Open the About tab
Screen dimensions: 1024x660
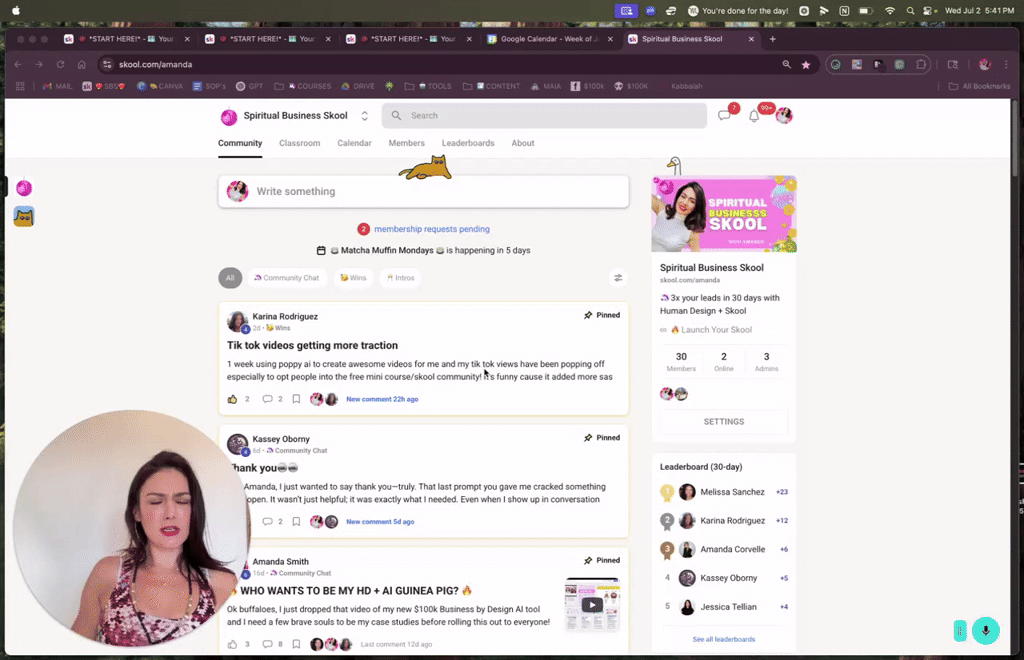point(522,143)
